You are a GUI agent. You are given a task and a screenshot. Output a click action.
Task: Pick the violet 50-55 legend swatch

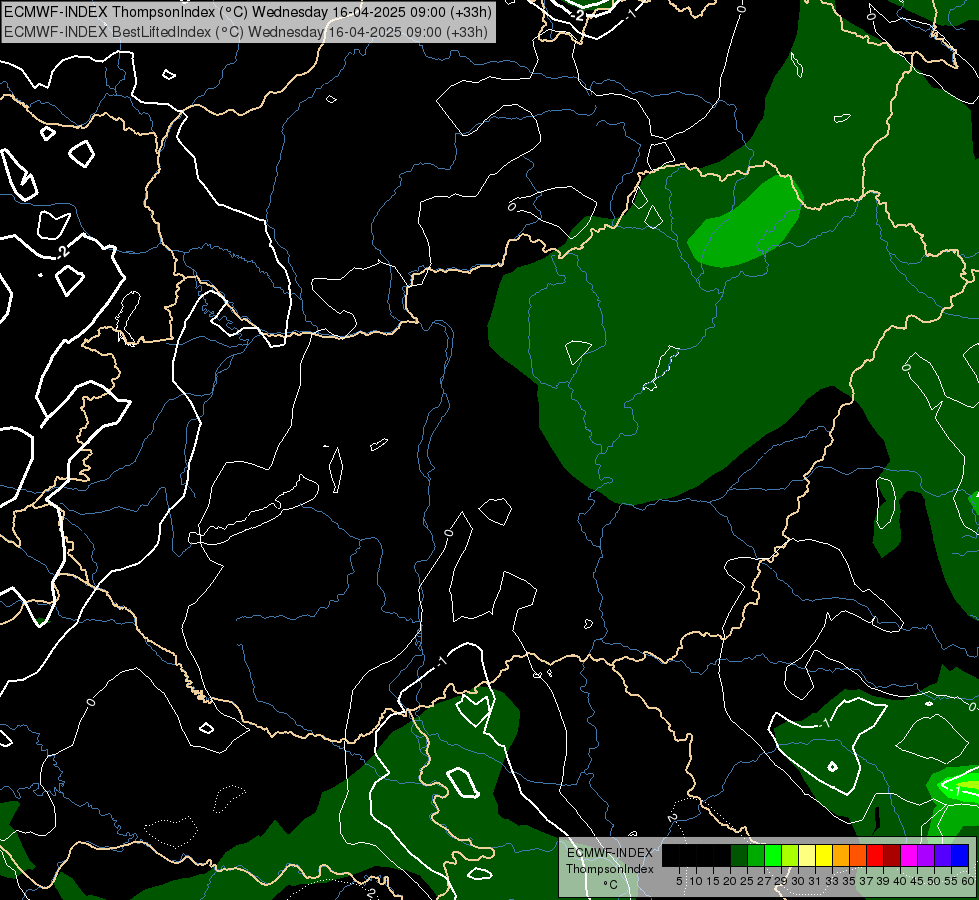943,855
